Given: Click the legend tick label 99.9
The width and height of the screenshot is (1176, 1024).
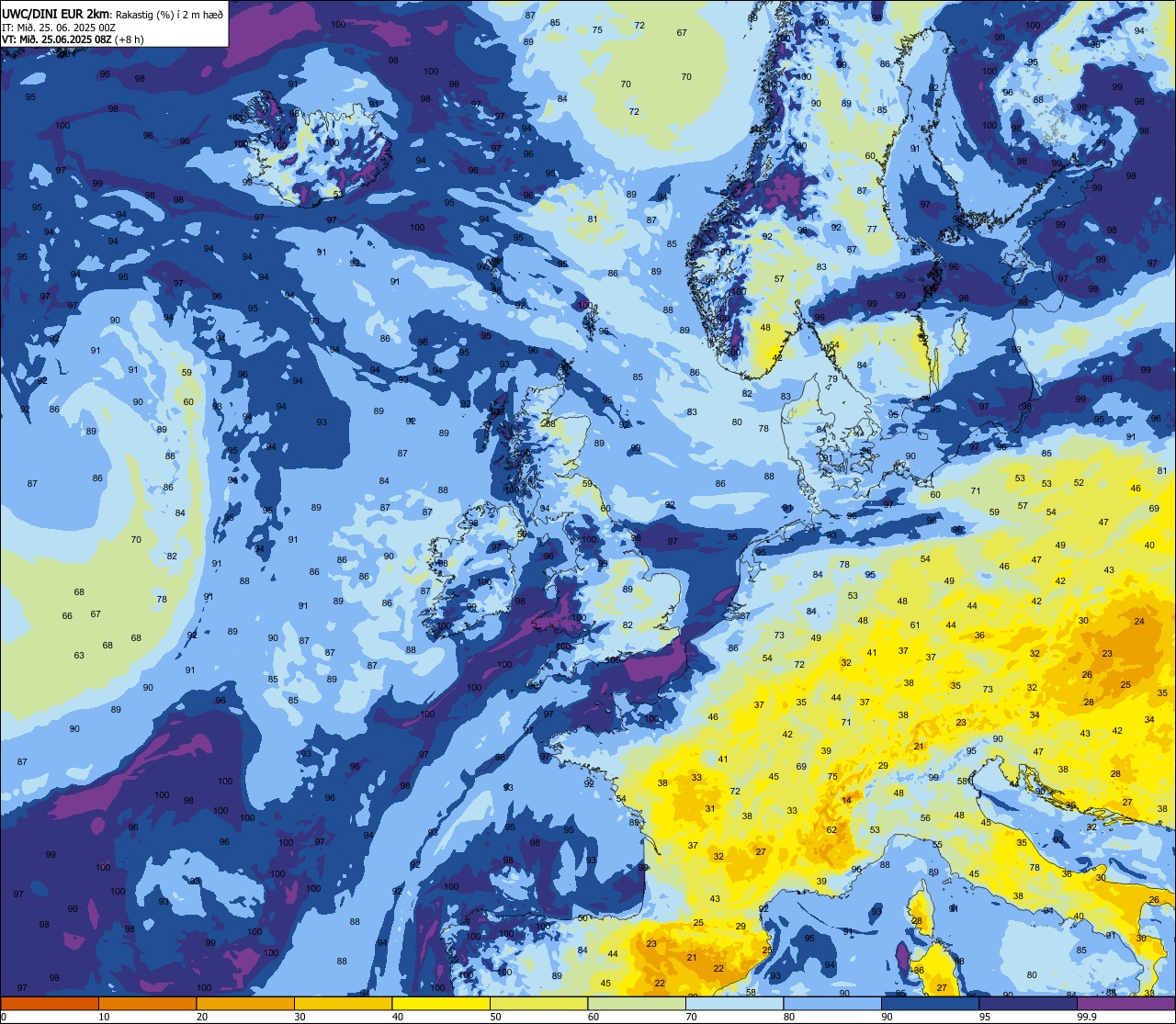Looking at the screenshot, I should (1087, 1017).
